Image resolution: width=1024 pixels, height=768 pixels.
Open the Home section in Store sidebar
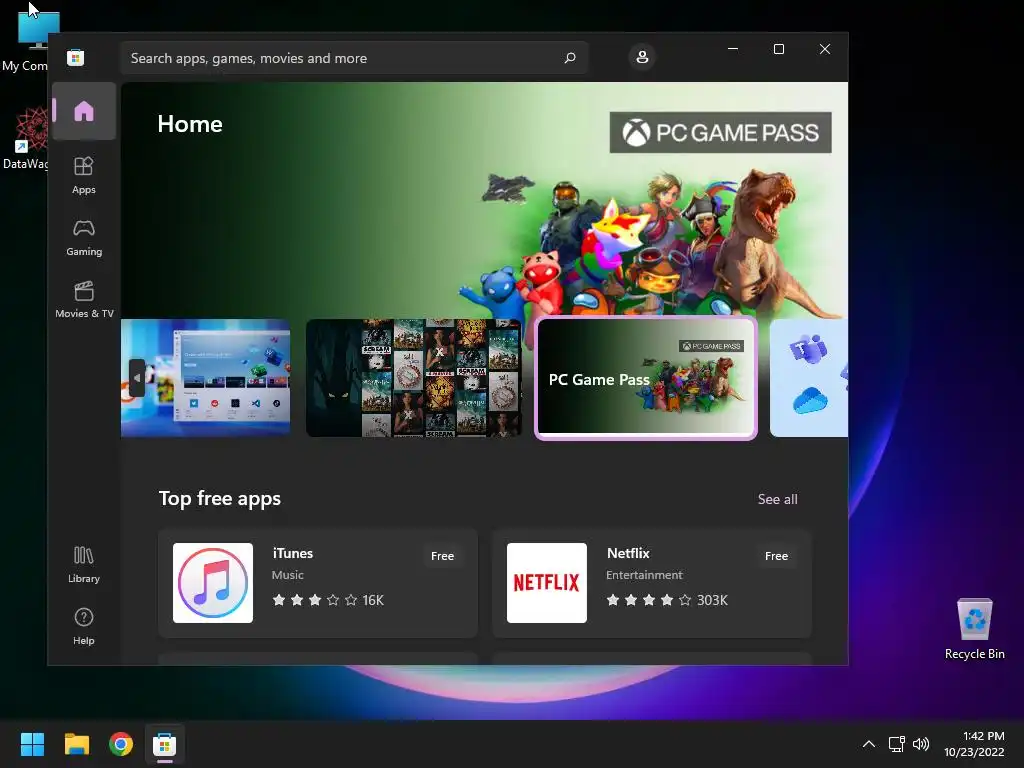(84, 111)
